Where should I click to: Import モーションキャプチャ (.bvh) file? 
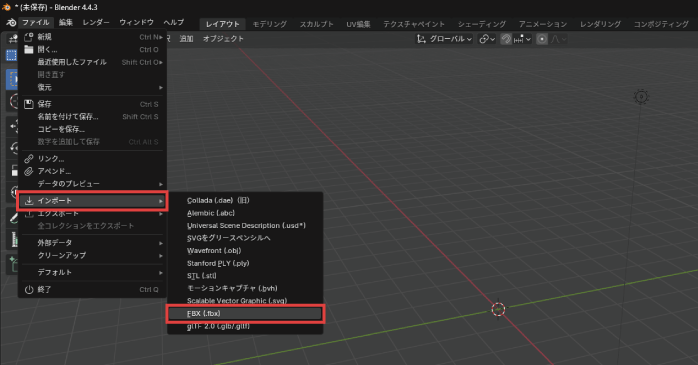[x=245, y=288]
